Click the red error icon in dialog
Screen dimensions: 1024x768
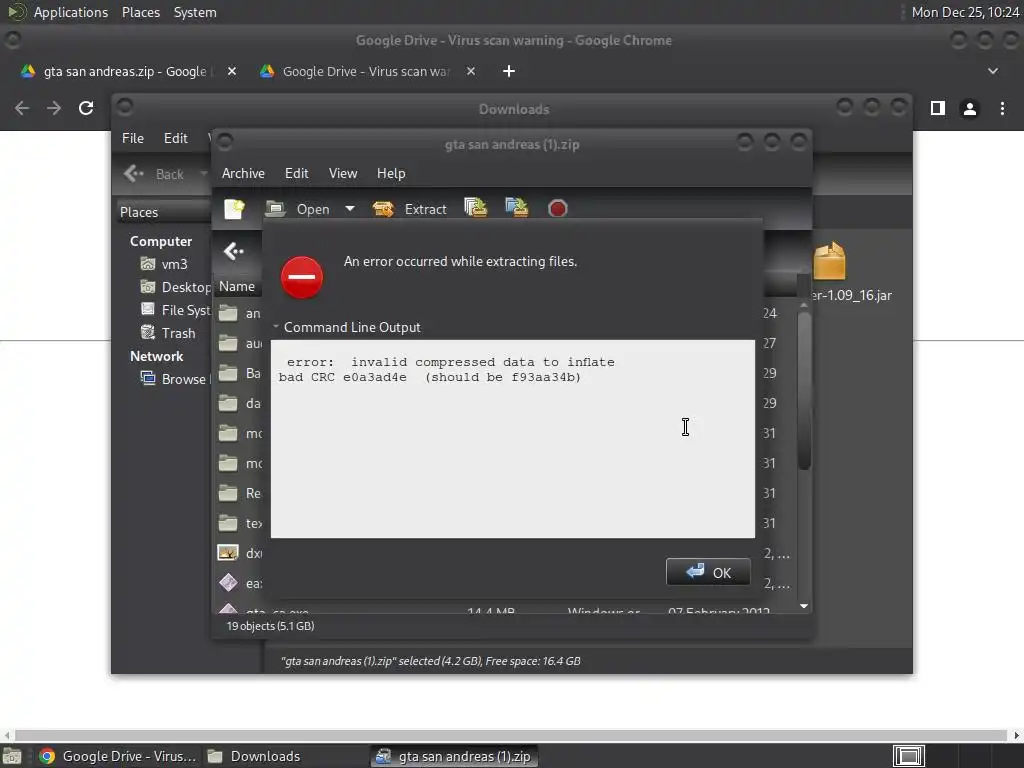click(x=302, y=277)
